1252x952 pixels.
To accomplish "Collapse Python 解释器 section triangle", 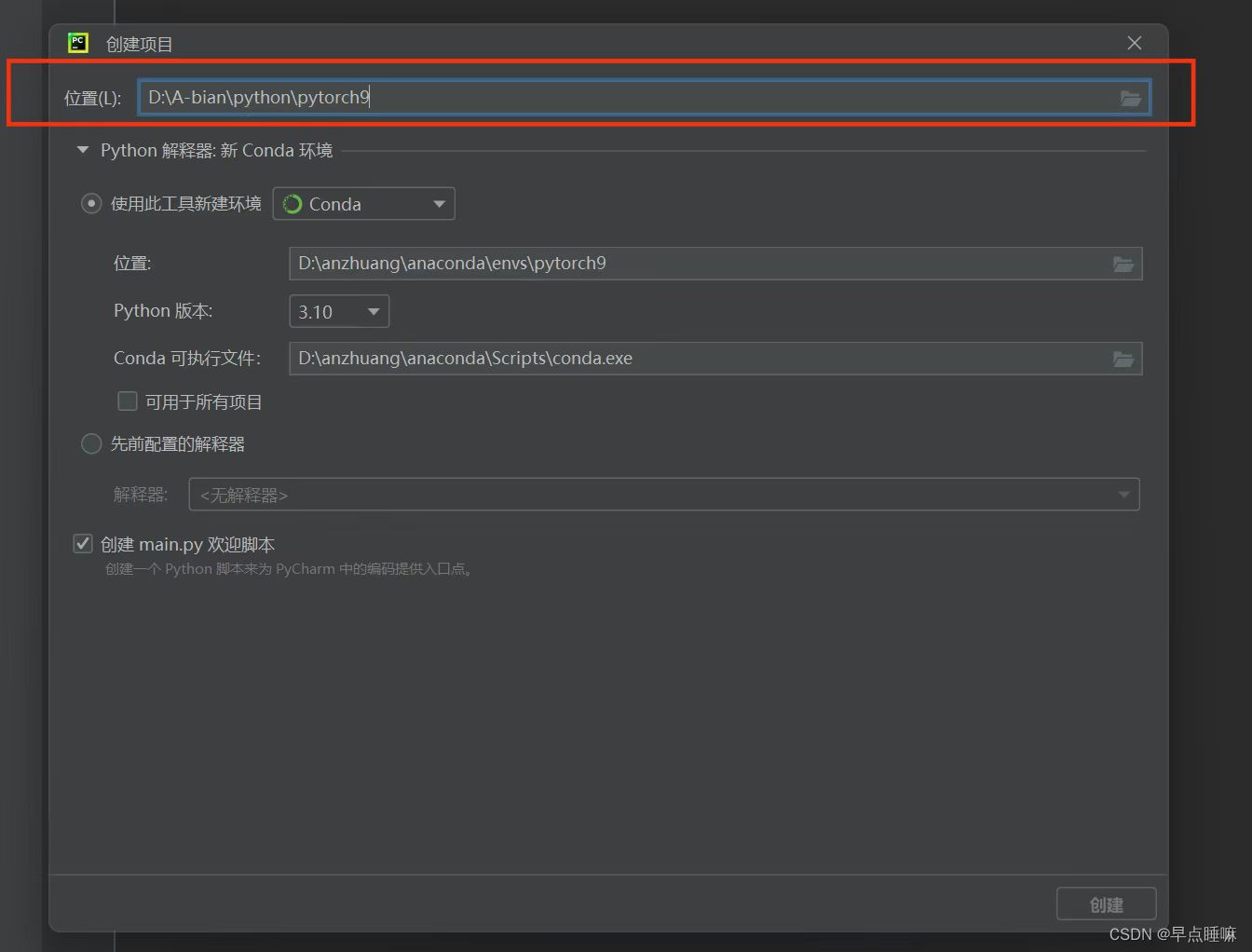I will click(83, 150).
